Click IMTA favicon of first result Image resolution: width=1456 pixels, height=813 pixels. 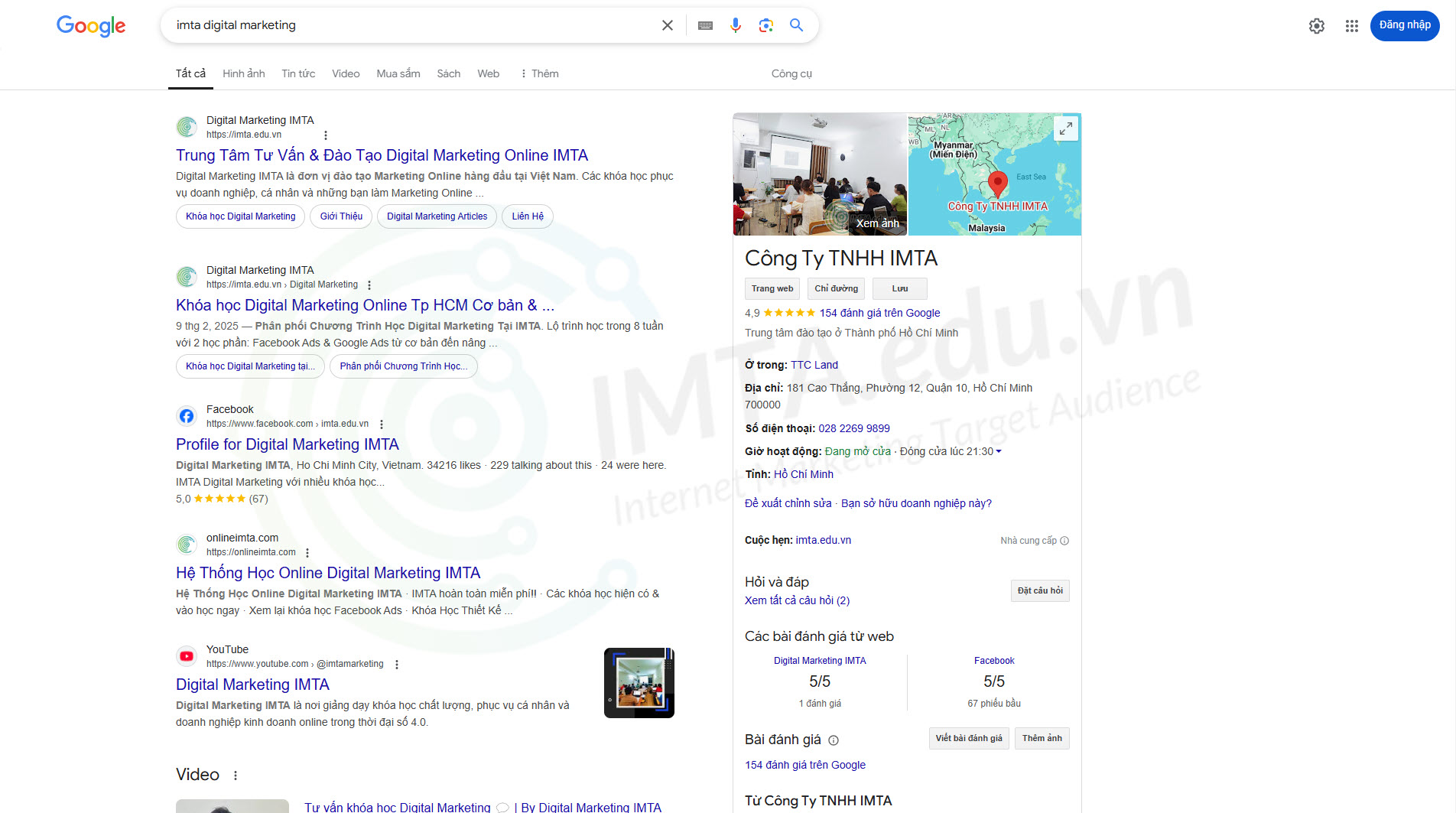tap(187, 127)
